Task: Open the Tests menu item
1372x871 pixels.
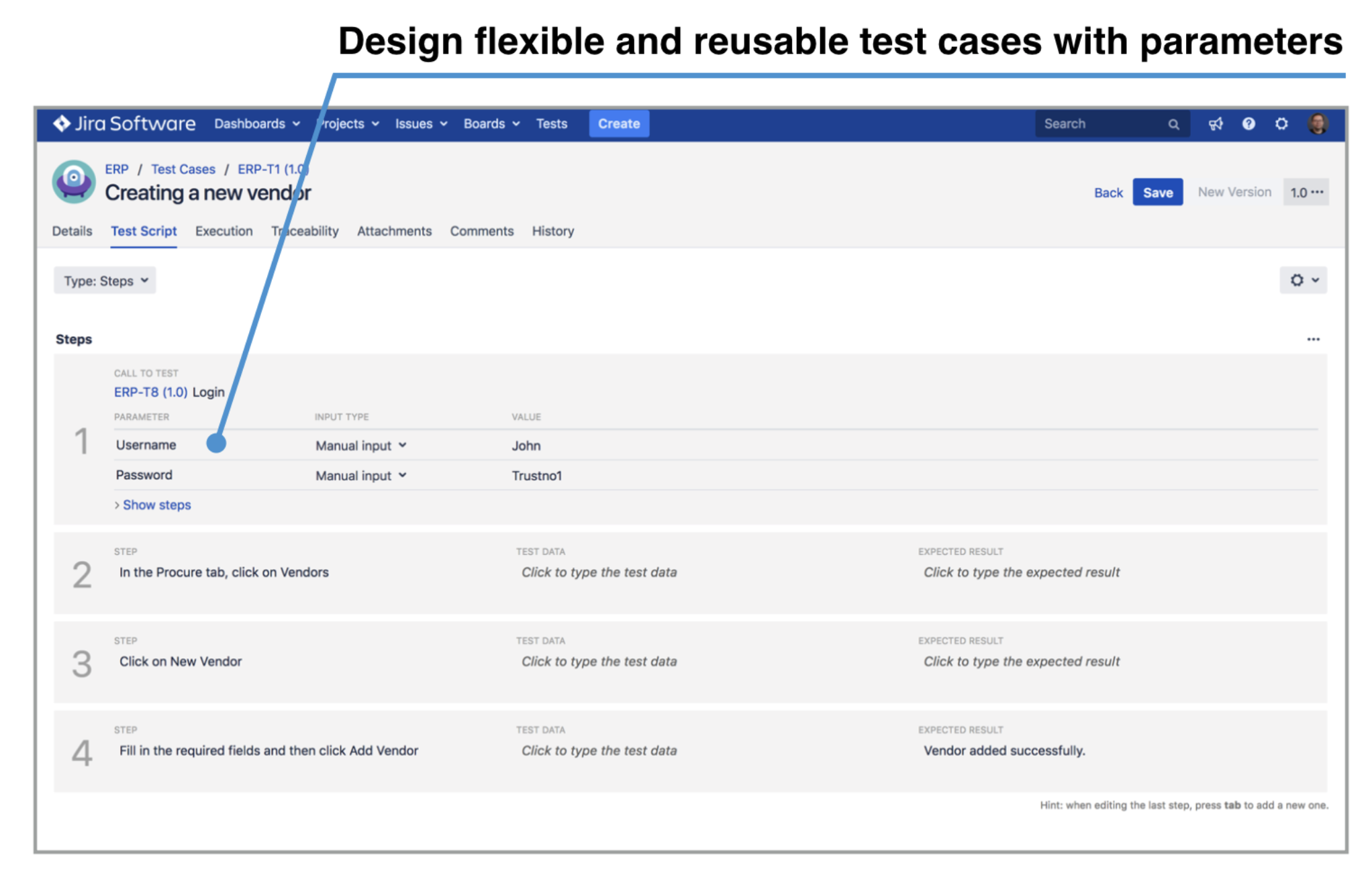Action: click(x=551, y=123)
